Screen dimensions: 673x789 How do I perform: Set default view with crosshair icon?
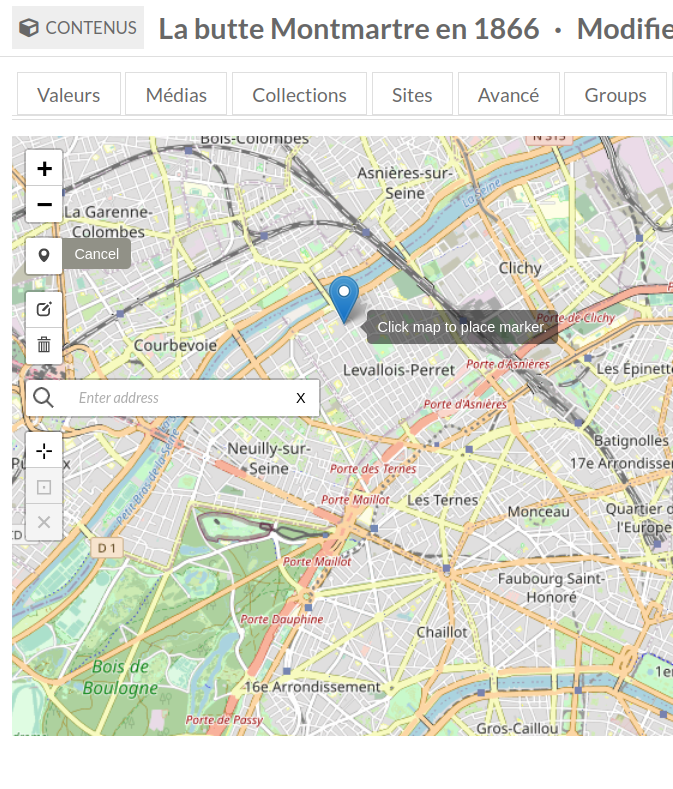point(44,450)
